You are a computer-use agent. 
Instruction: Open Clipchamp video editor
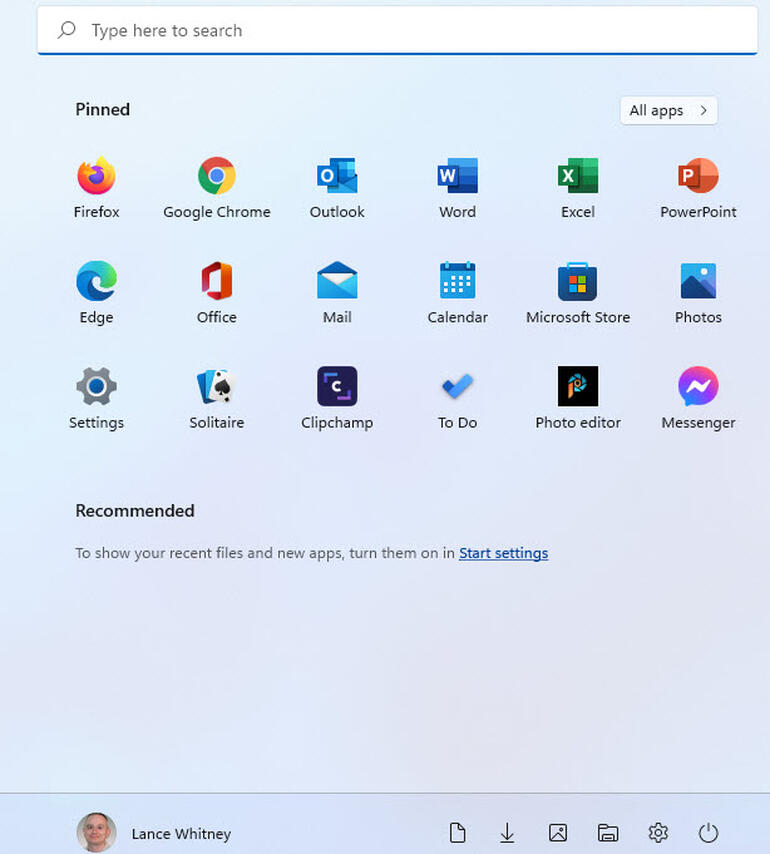point(337,398)
